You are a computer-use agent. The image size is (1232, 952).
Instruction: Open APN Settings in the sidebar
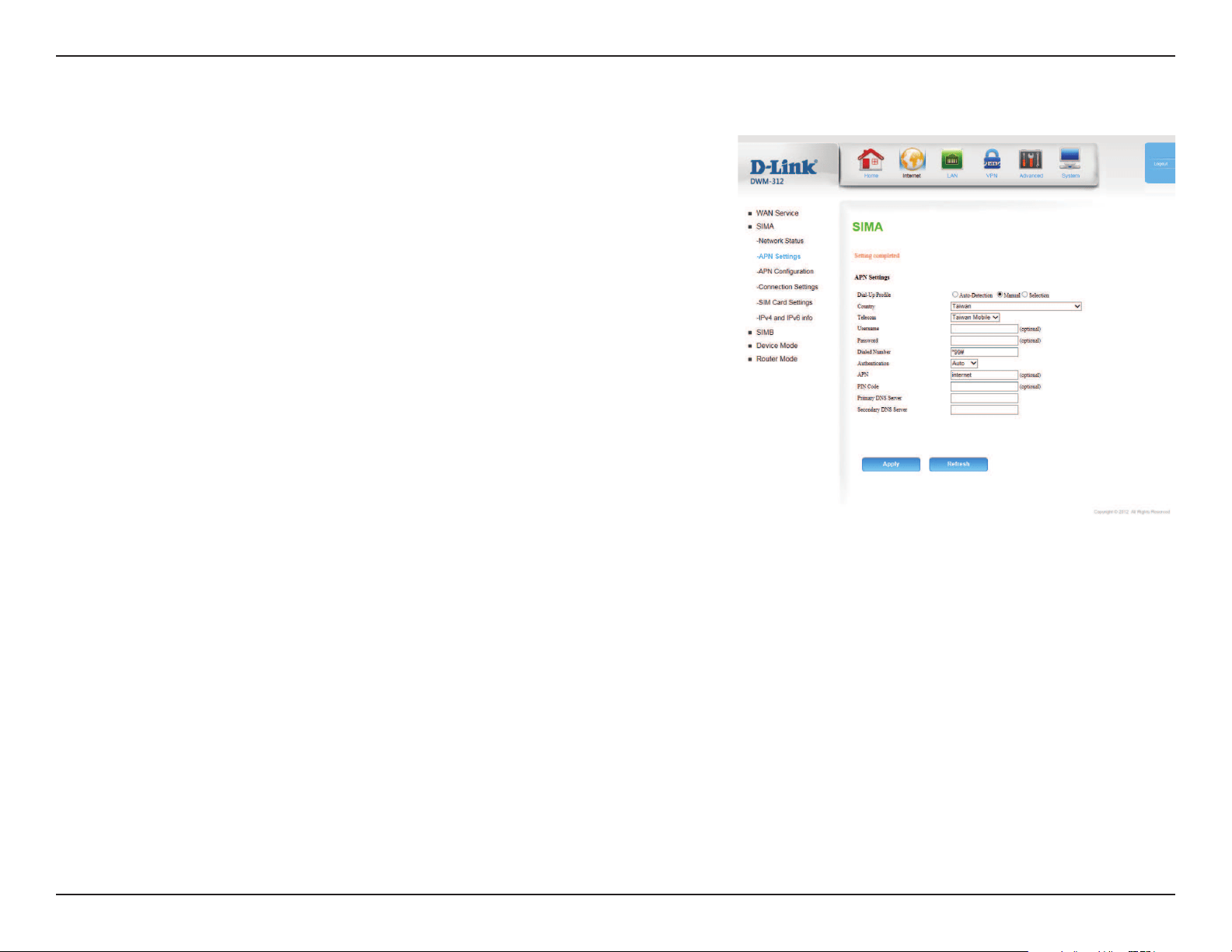click(778, 256)
